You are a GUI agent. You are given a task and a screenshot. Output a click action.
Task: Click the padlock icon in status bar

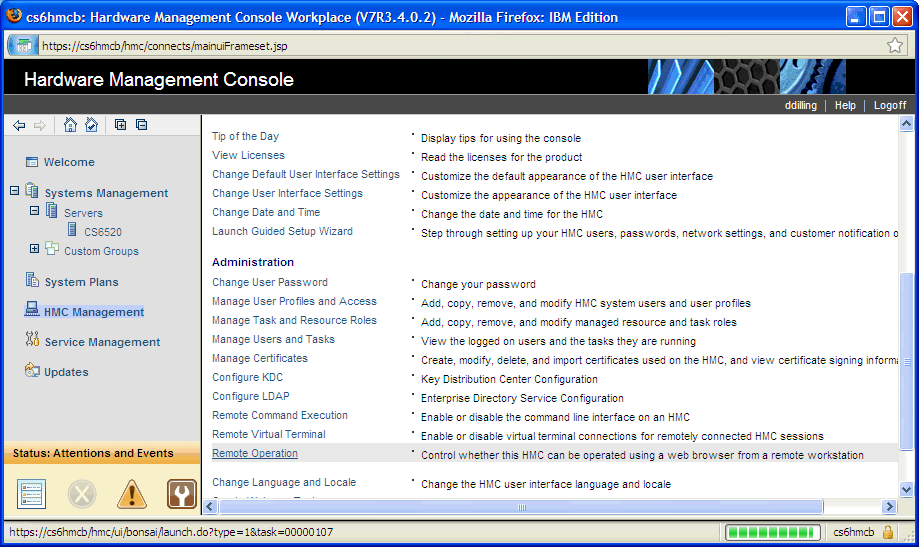pos(888,532)
